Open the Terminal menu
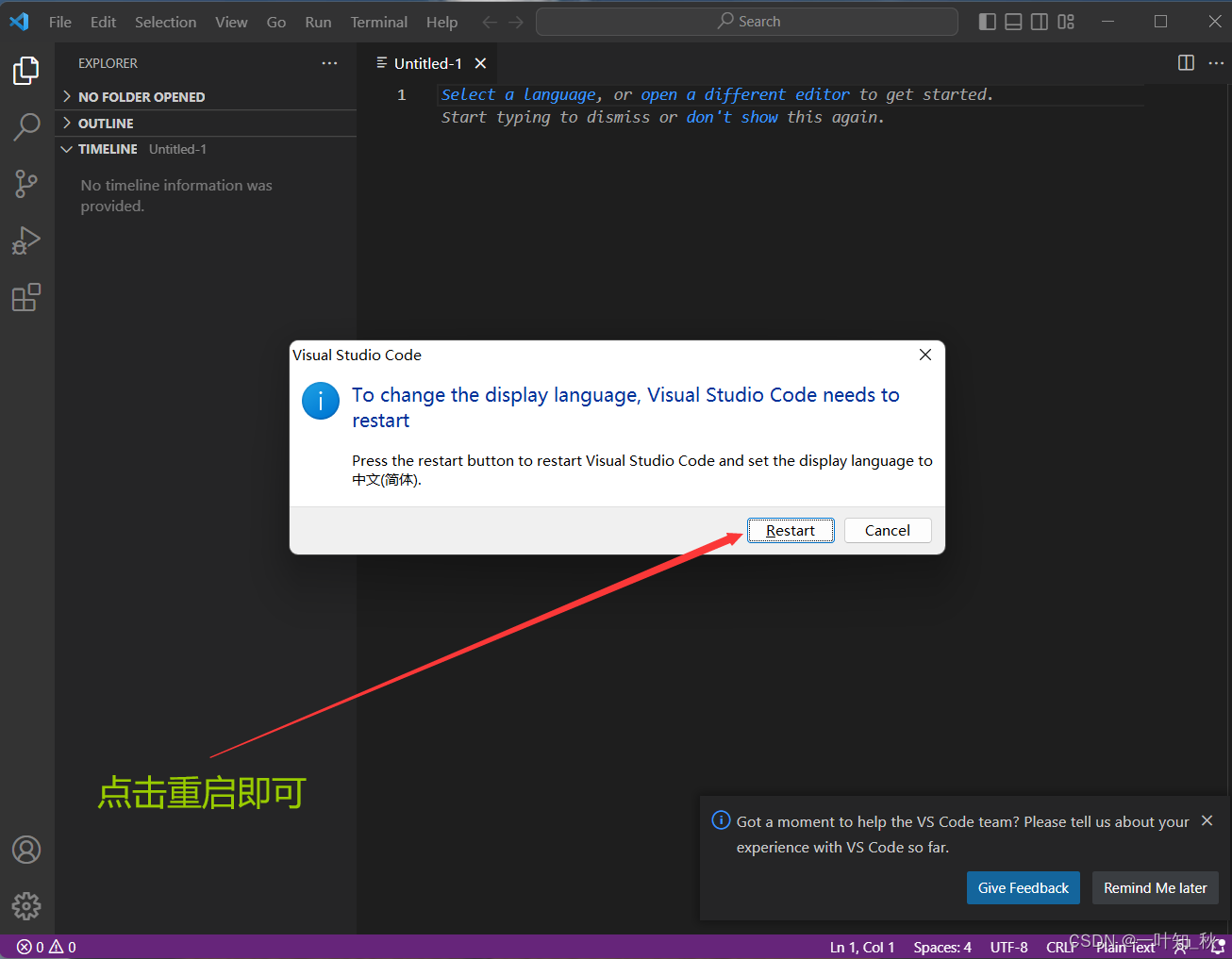The height and width of the screenshot is (959, 1232). coord(379,22)
